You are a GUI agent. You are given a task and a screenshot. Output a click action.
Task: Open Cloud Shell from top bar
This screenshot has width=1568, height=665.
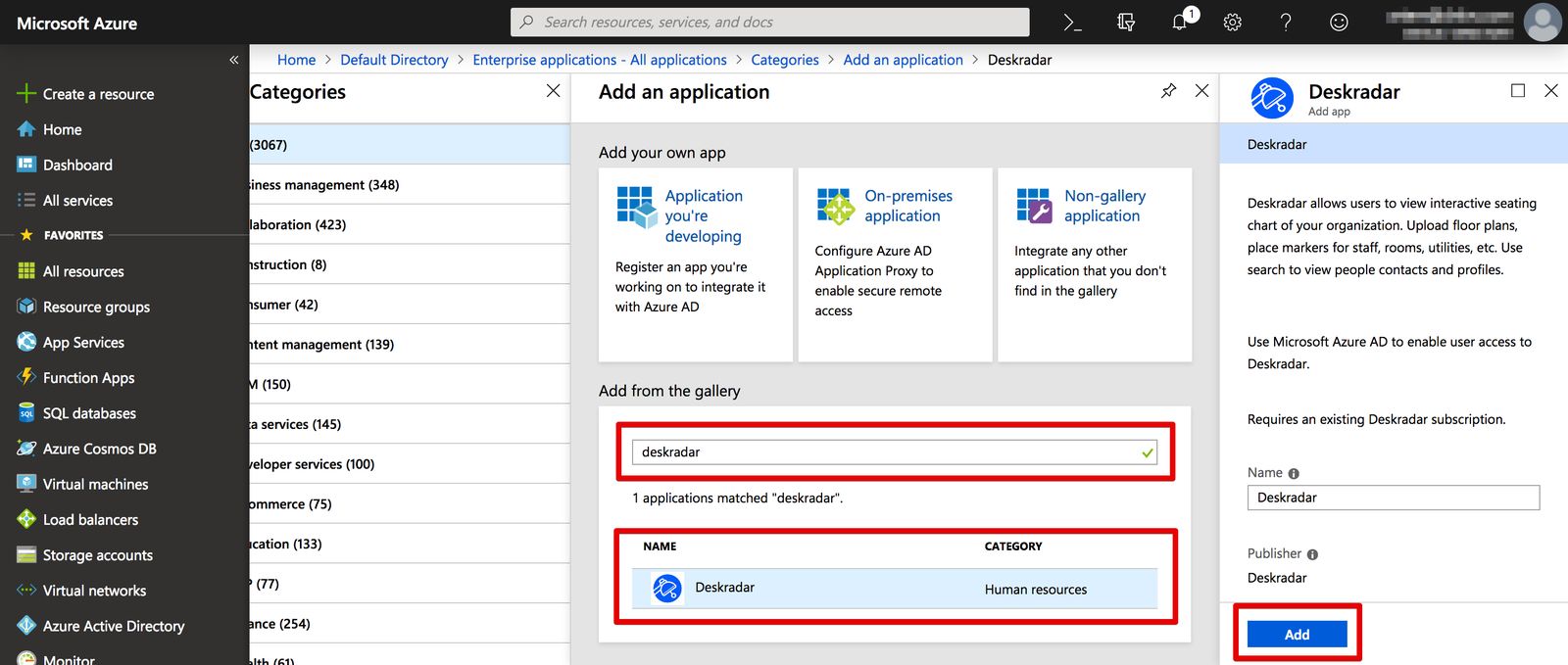(1073, 23)
